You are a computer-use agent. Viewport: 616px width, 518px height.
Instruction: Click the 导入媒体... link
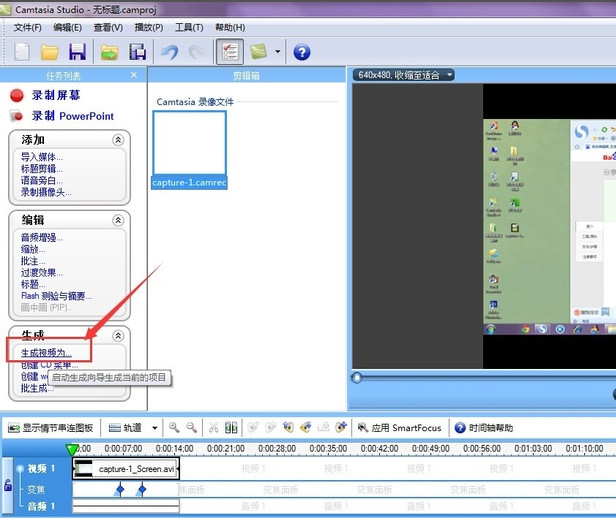click(x=42, y=157)
